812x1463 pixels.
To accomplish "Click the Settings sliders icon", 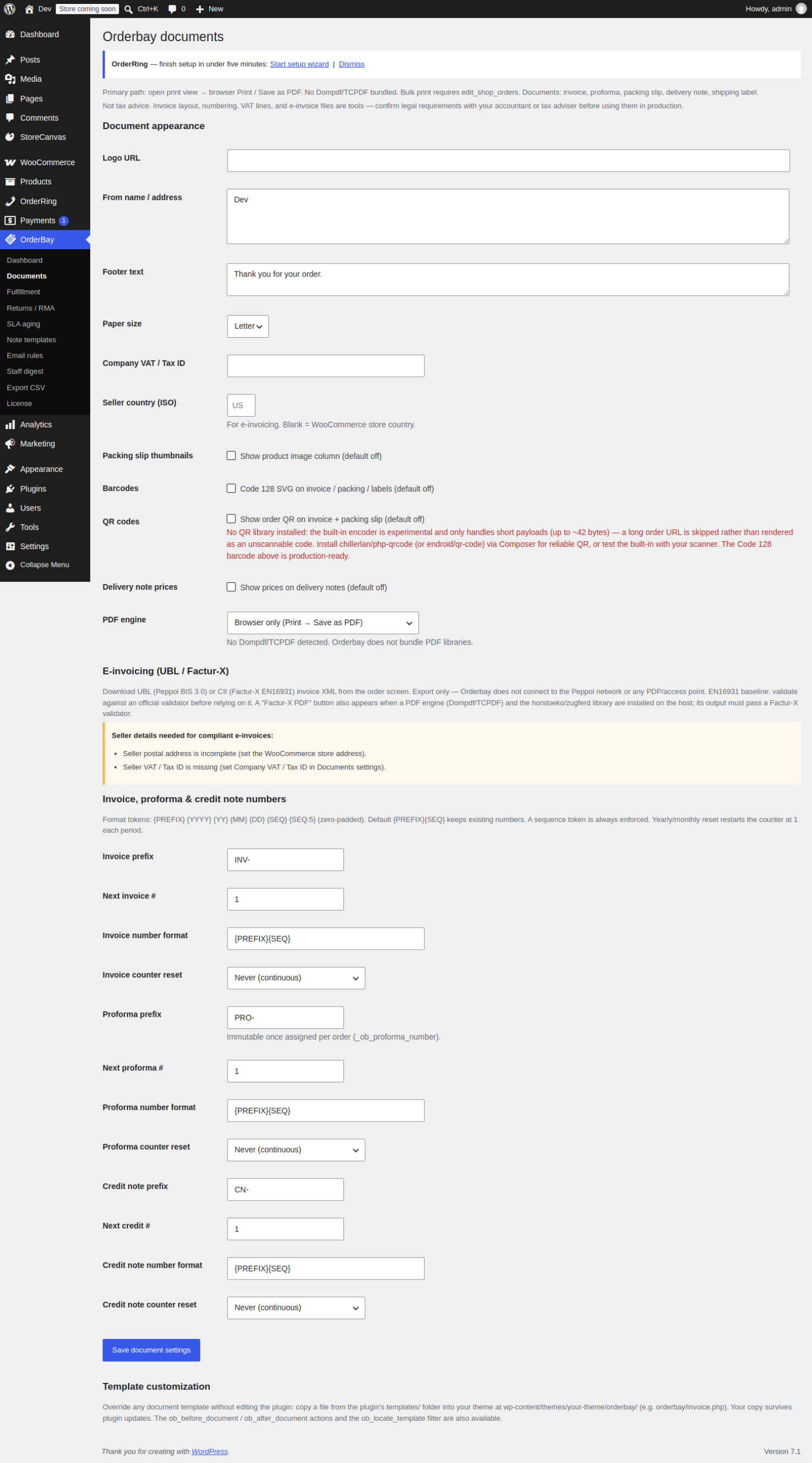I will [x=10, y=547].
